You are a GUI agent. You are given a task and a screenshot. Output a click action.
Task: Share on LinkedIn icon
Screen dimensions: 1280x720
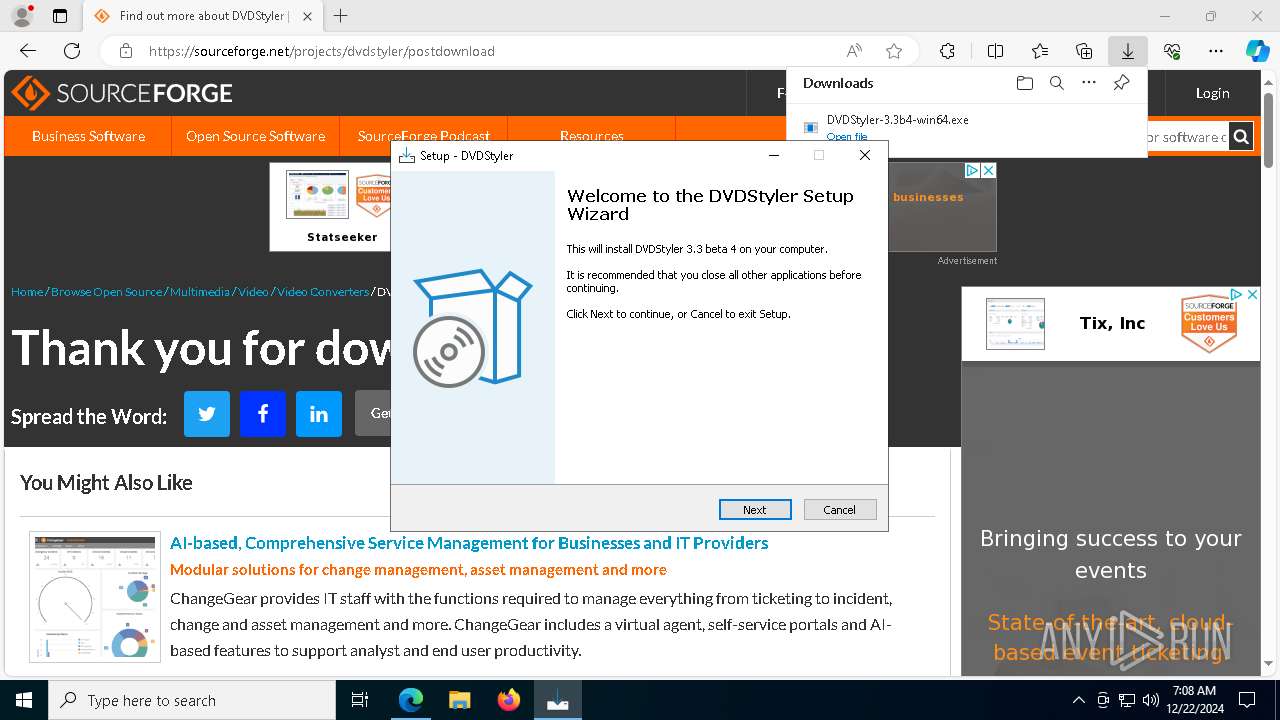[x=319, y=413]
